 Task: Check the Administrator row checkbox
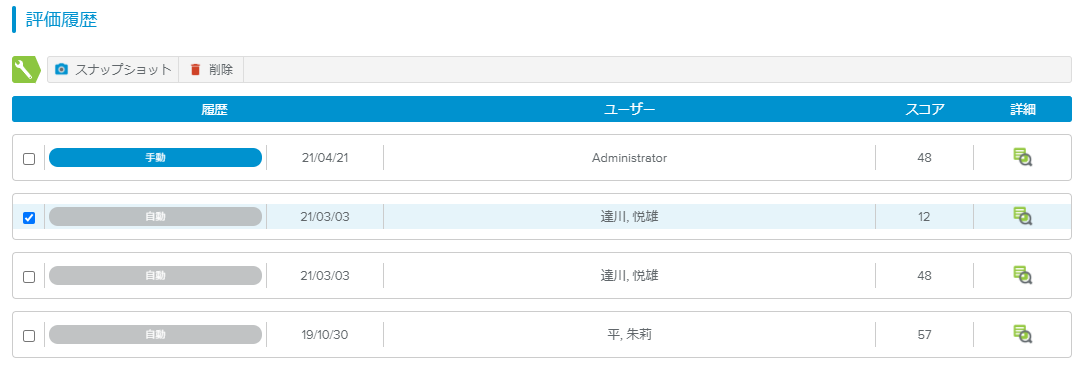click(29, 159)
